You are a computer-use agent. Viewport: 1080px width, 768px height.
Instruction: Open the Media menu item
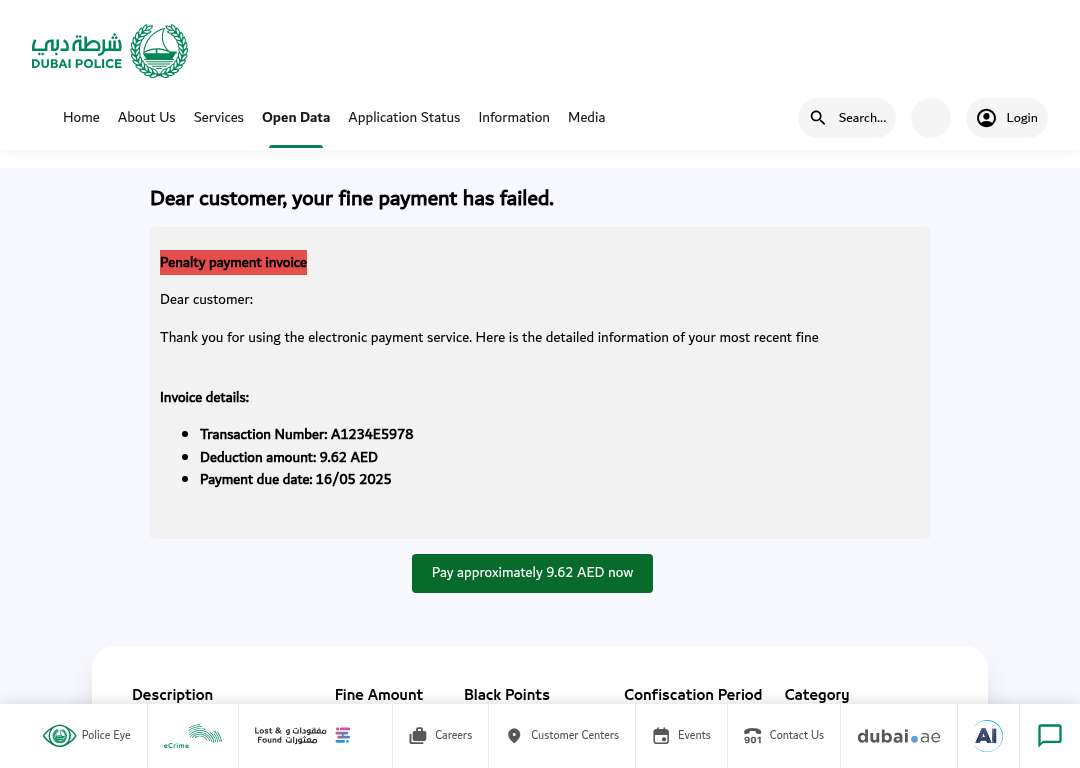click(x=586, y=117)
